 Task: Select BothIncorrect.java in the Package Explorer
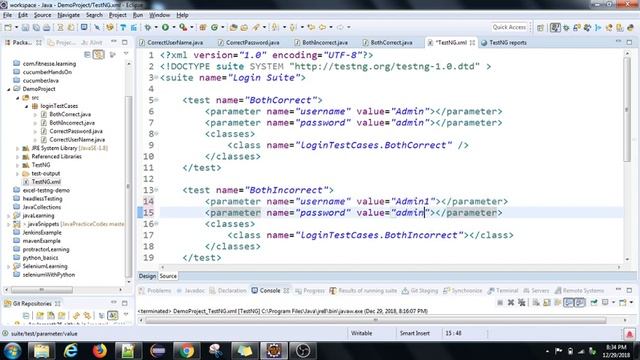72,123
